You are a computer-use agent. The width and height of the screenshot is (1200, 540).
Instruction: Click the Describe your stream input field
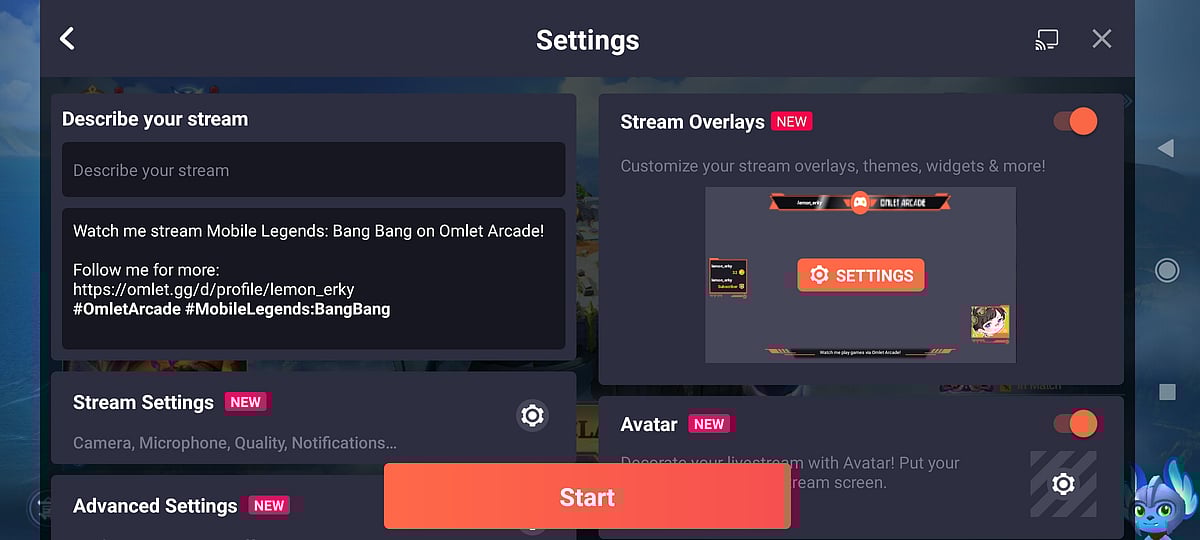pyautogui.click(x=313, y=170)
